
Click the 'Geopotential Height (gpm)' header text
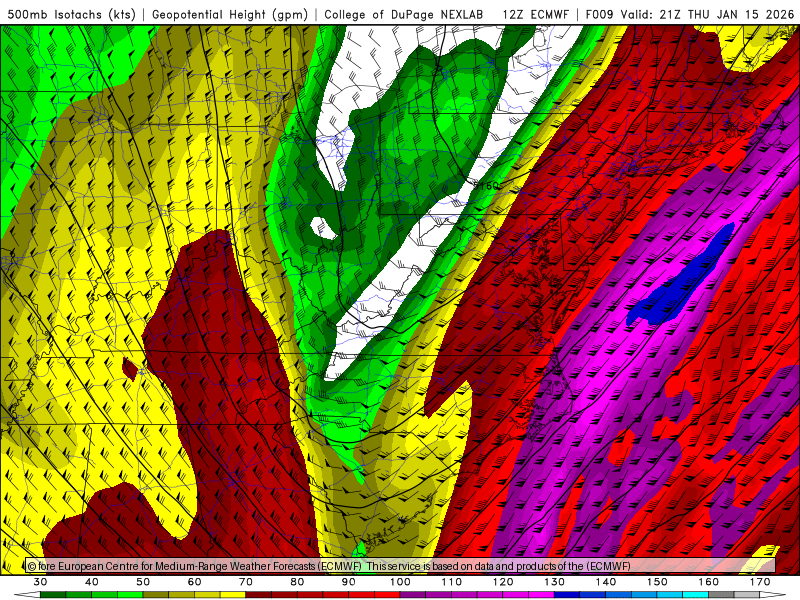coord(230,14)
